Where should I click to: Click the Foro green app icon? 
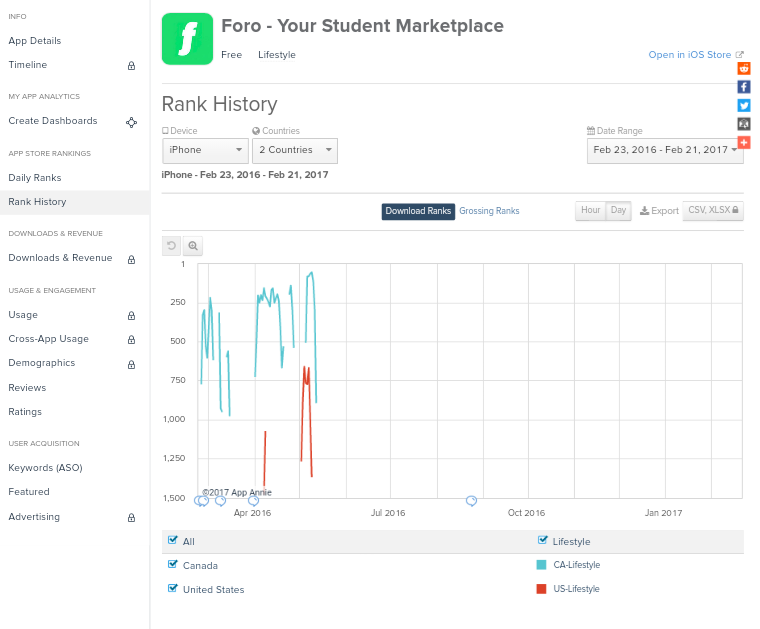187,39
